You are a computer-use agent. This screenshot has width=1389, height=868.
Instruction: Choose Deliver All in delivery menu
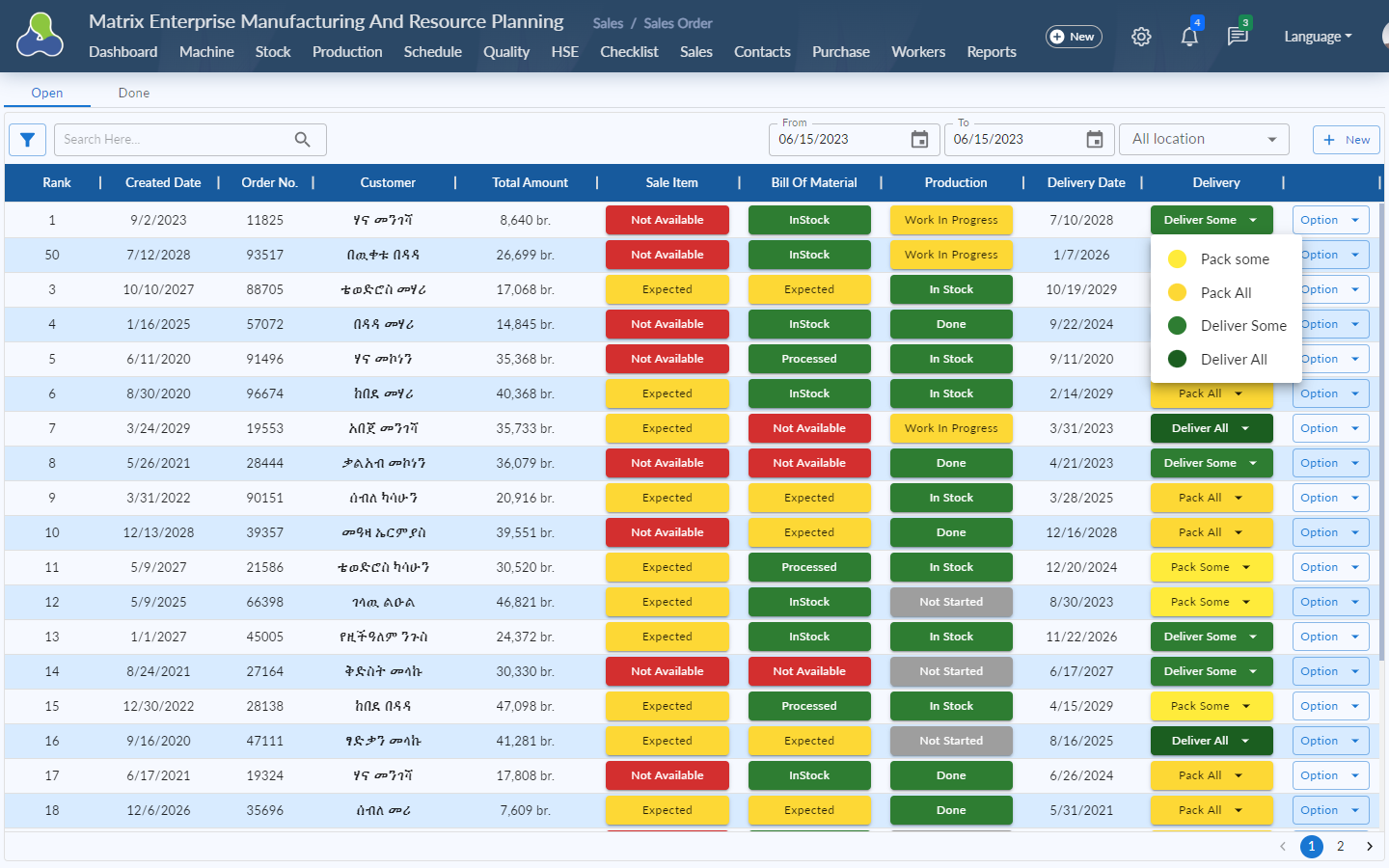[x=1226, y=360]
